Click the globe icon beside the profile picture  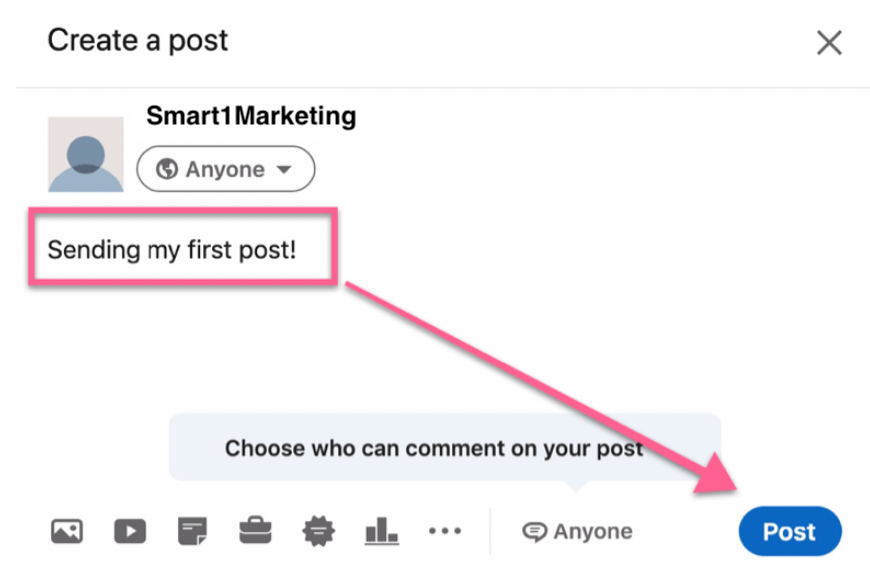(x=167, y=170)
